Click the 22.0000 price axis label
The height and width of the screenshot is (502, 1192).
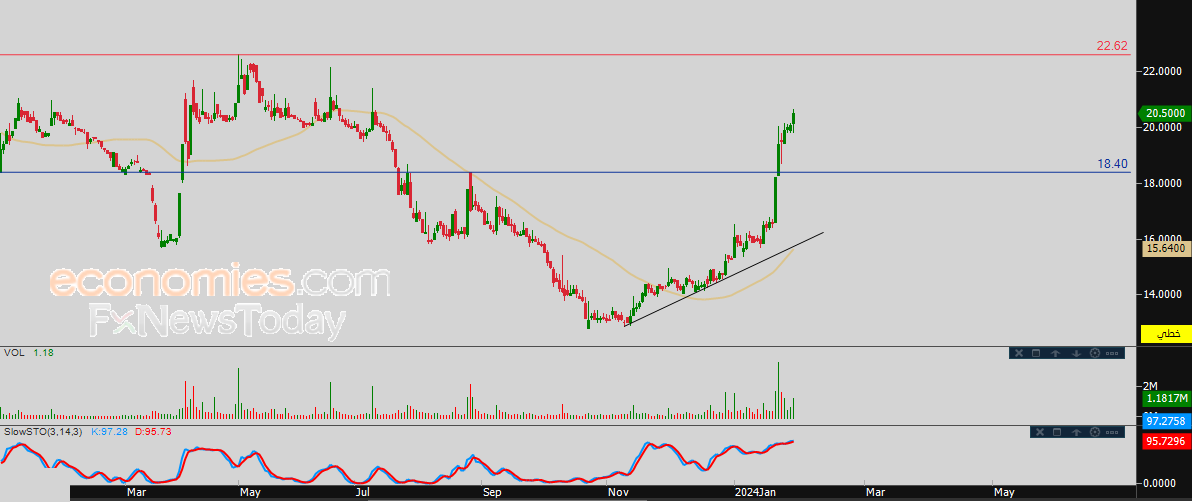1164,71
